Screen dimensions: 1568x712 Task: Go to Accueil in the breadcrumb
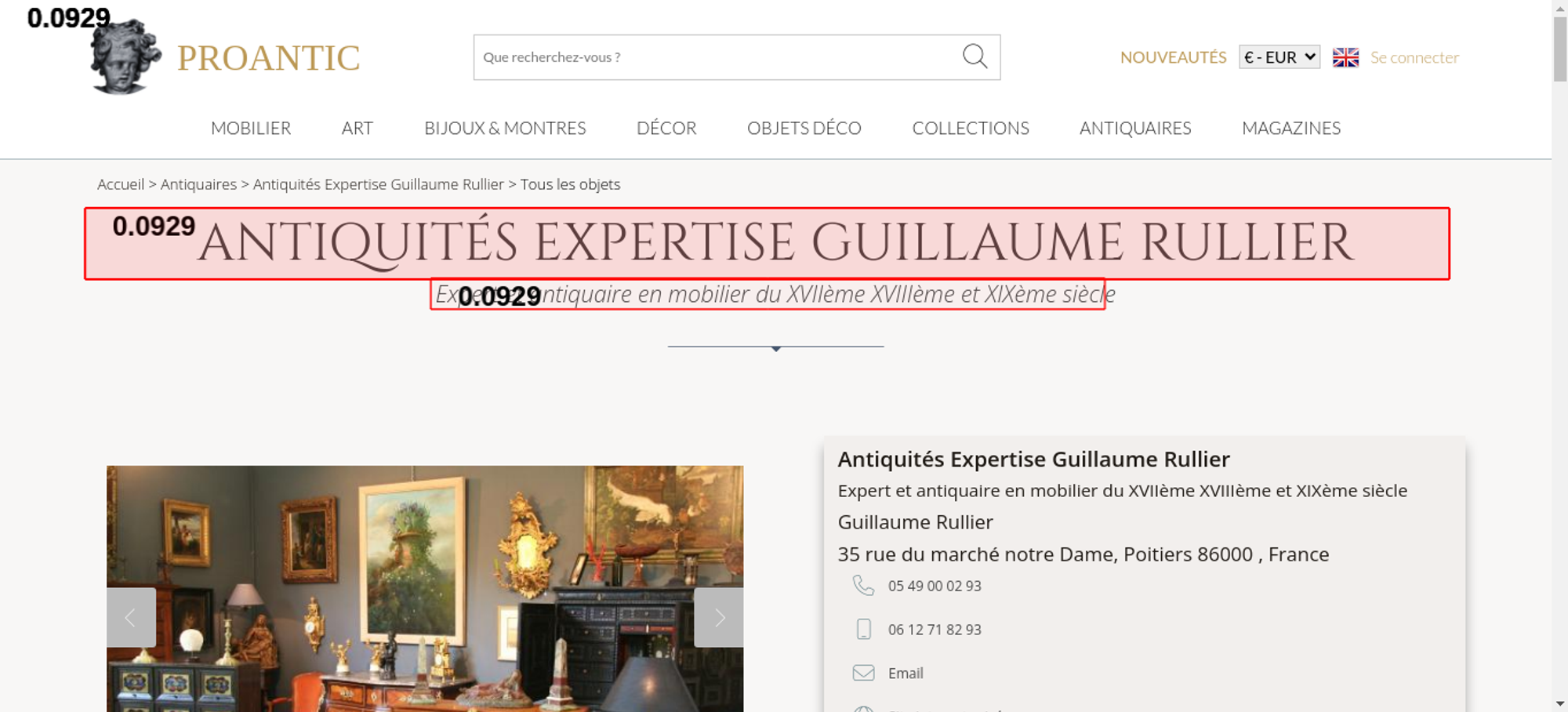(121, 184)
